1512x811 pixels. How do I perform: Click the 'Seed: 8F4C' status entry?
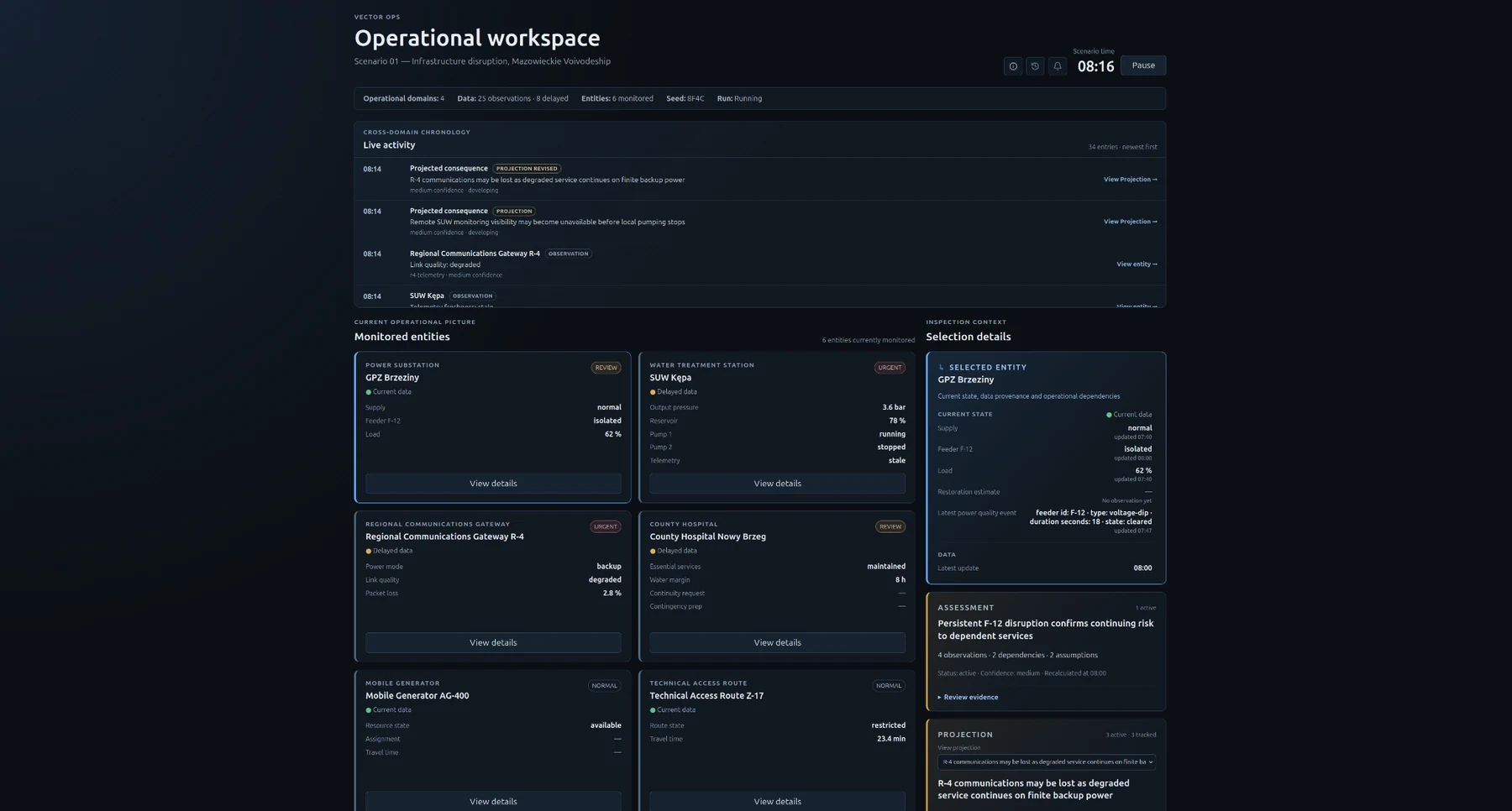[685, 98]
